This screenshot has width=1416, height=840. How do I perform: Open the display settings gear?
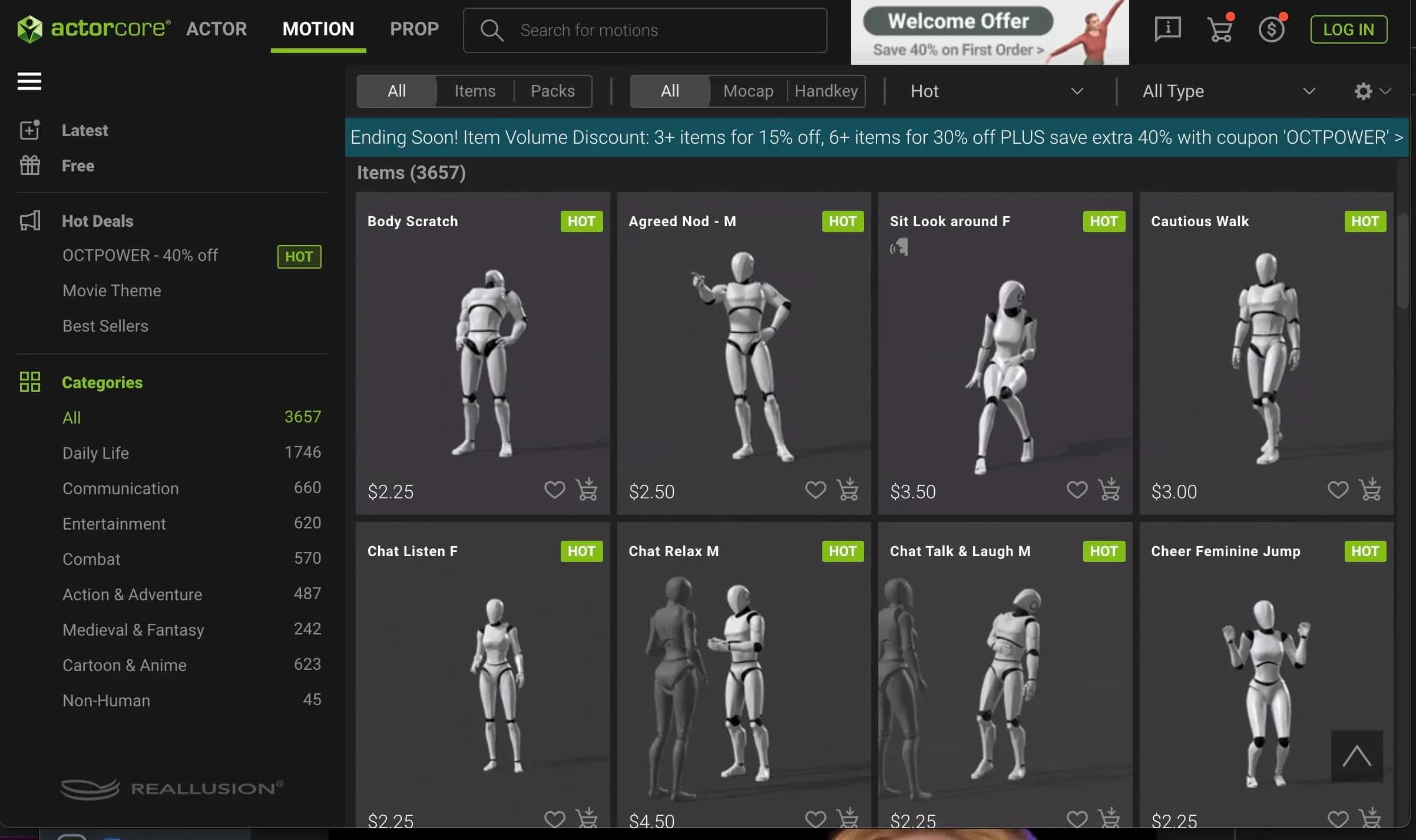1362,91
